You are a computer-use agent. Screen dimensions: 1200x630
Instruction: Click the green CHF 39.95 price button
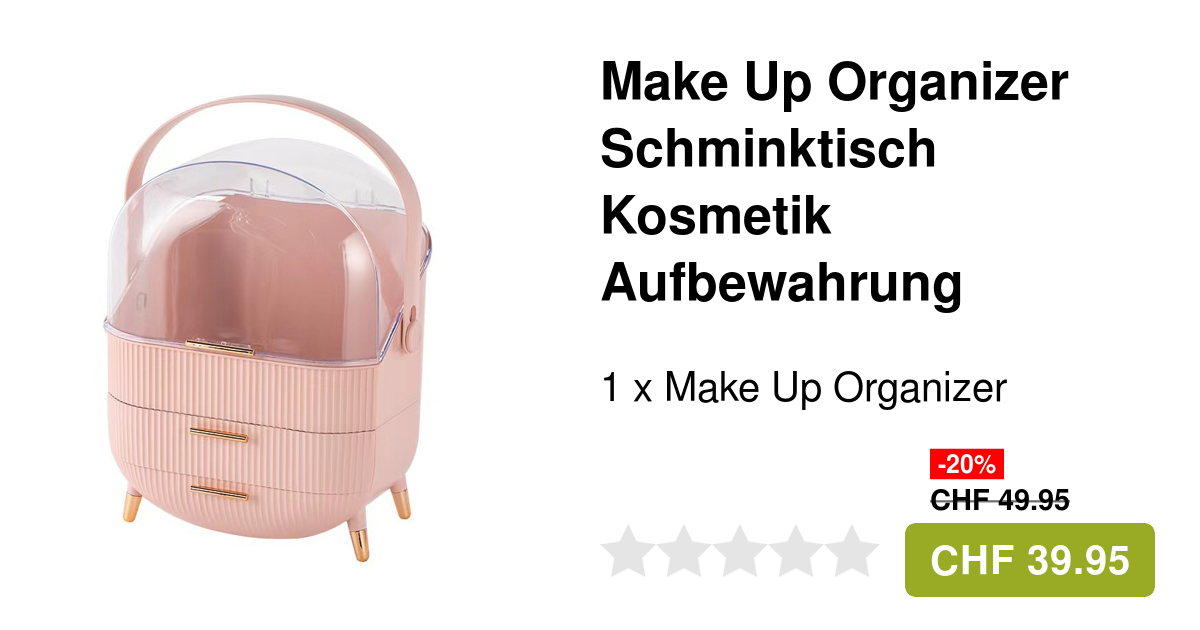coord(1030,560)
